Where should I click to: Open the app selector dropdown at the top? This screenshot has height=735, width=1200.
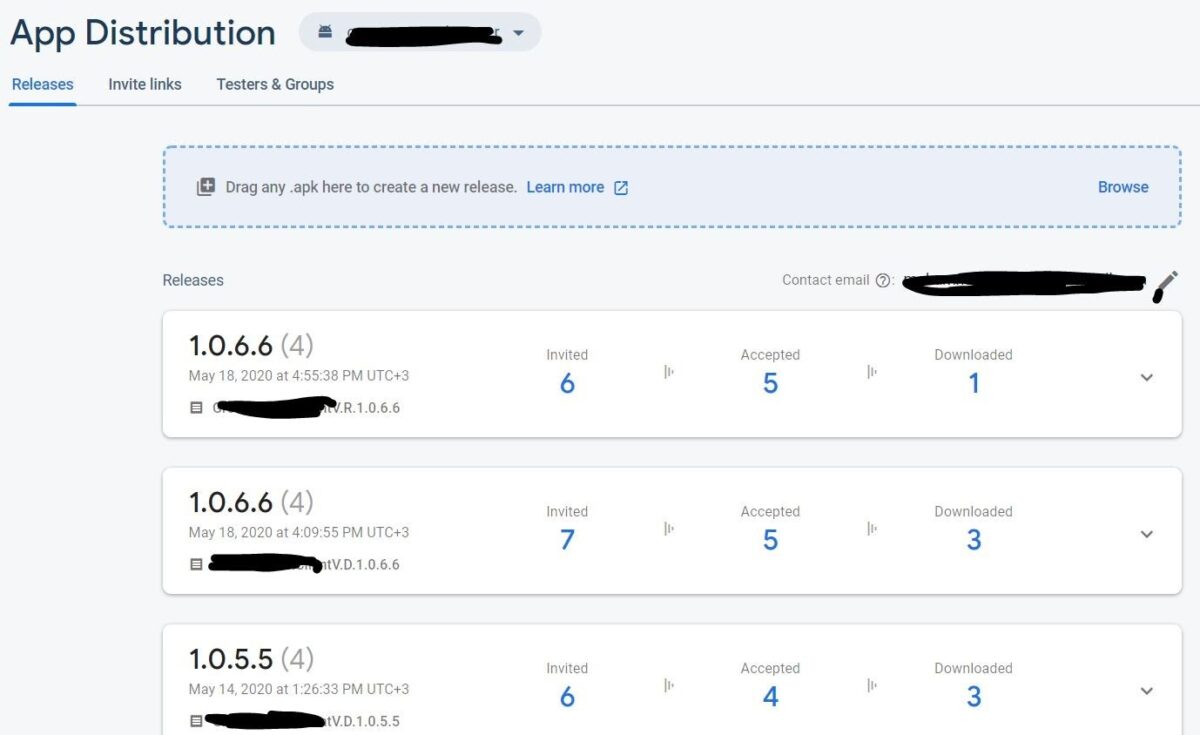[x=519, y=31]
